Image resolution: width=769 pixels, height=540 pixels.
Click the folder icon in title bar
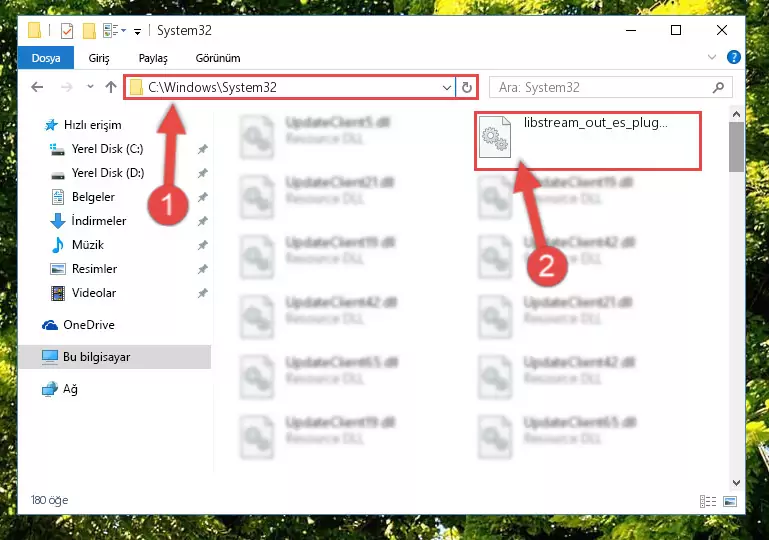click(x=34, y=30)
